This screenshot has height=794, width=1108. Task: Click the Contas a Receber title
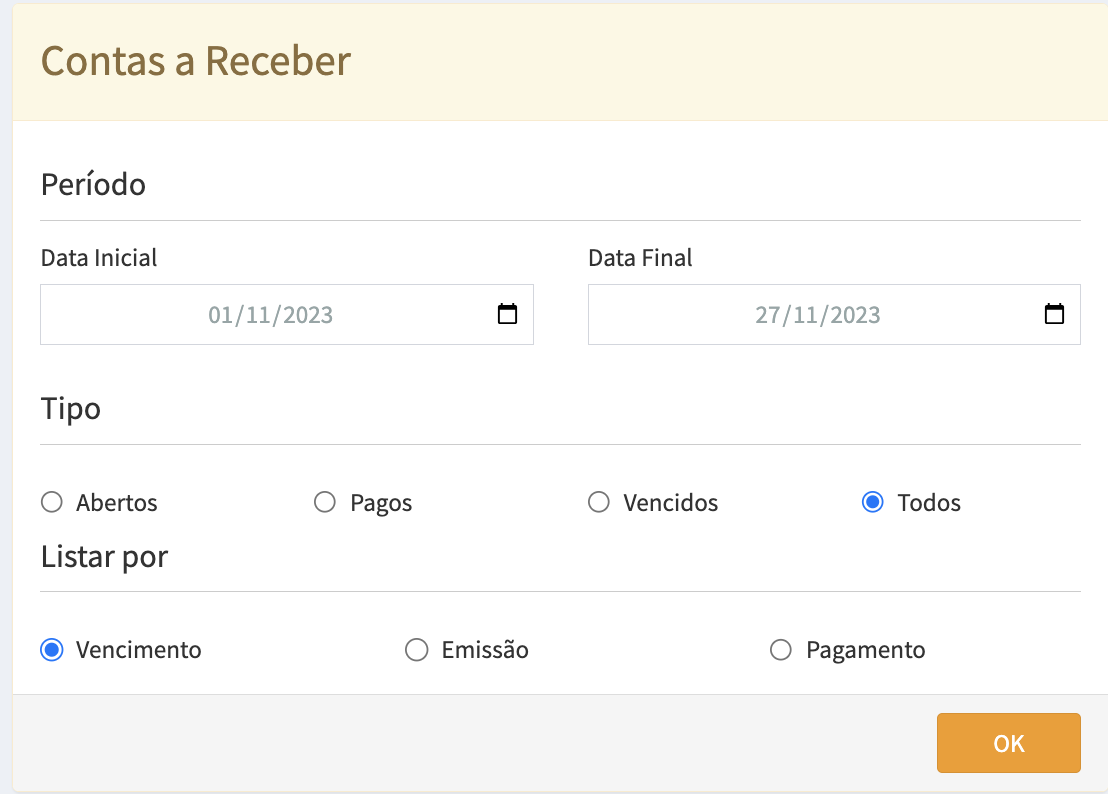[x=196, y=61]
